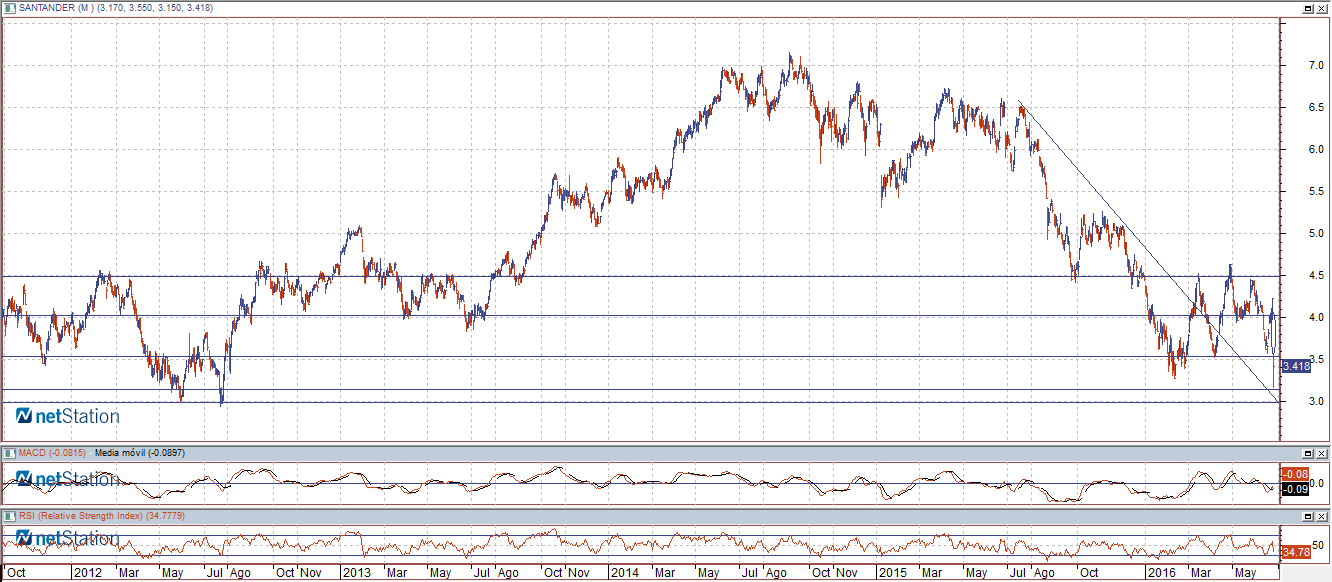This screenshot has width=1332, height=582.
Task: Select the horizontal resistance line at 4.5
Action: (640, 276)
